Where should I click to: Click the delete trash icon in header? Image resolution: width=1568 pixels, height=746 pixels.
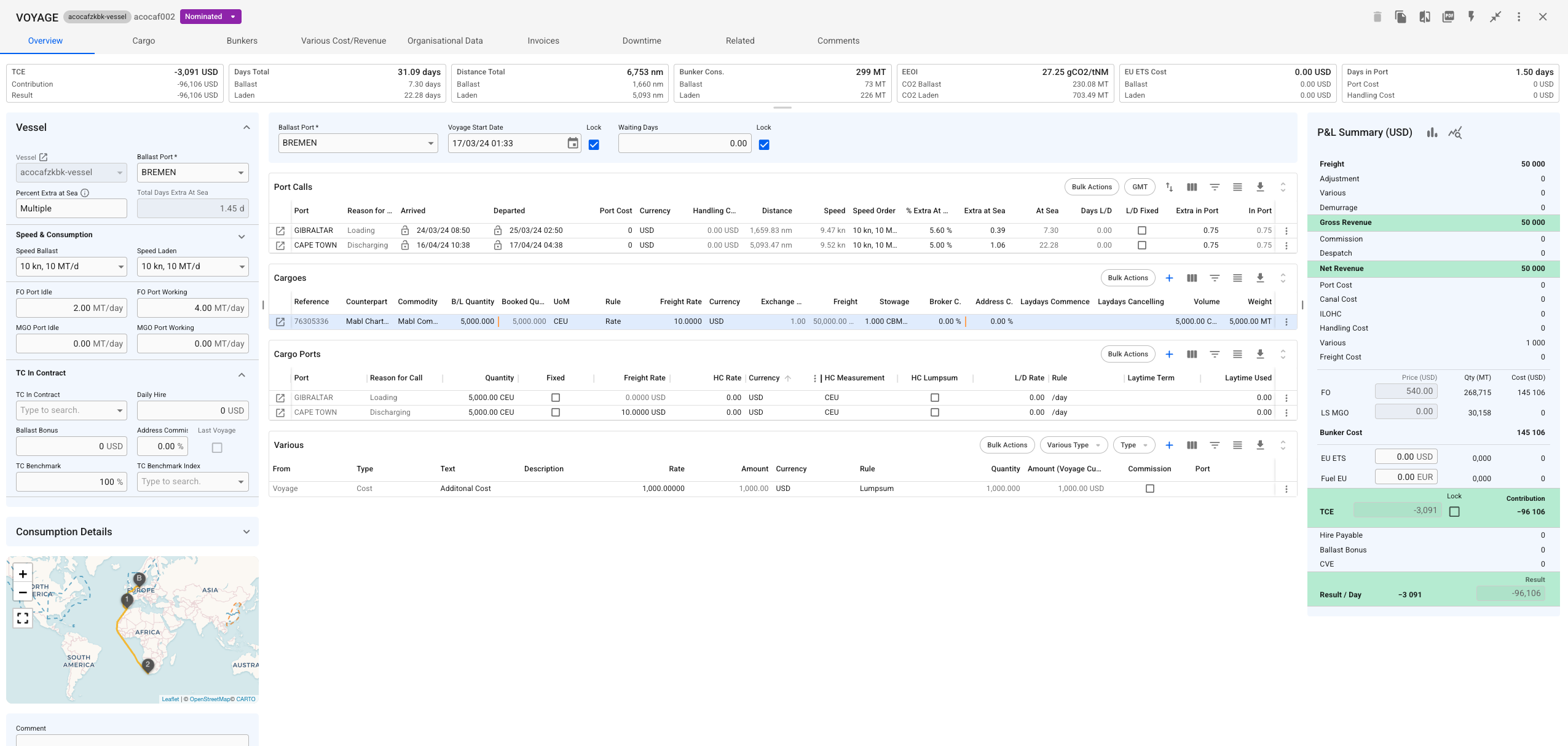[x=1377, y=17]
